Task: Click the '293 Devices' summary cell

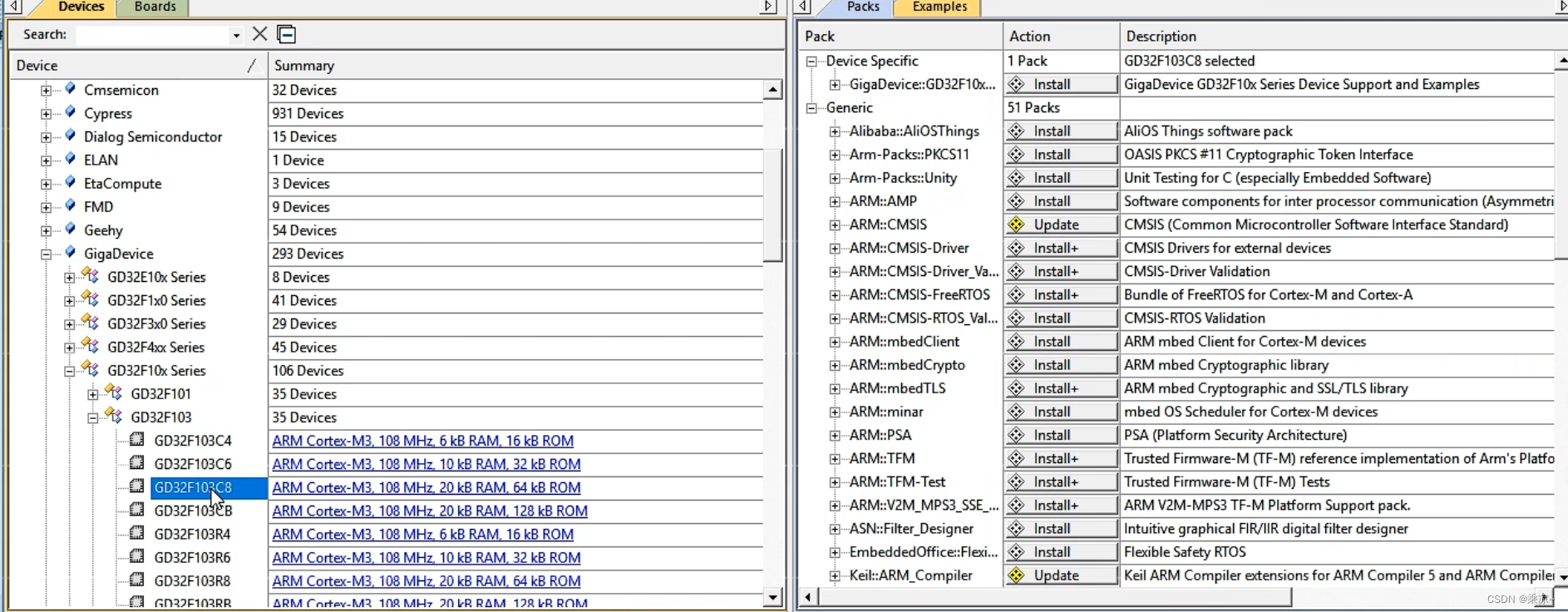Action: click(x=515, y=254)
